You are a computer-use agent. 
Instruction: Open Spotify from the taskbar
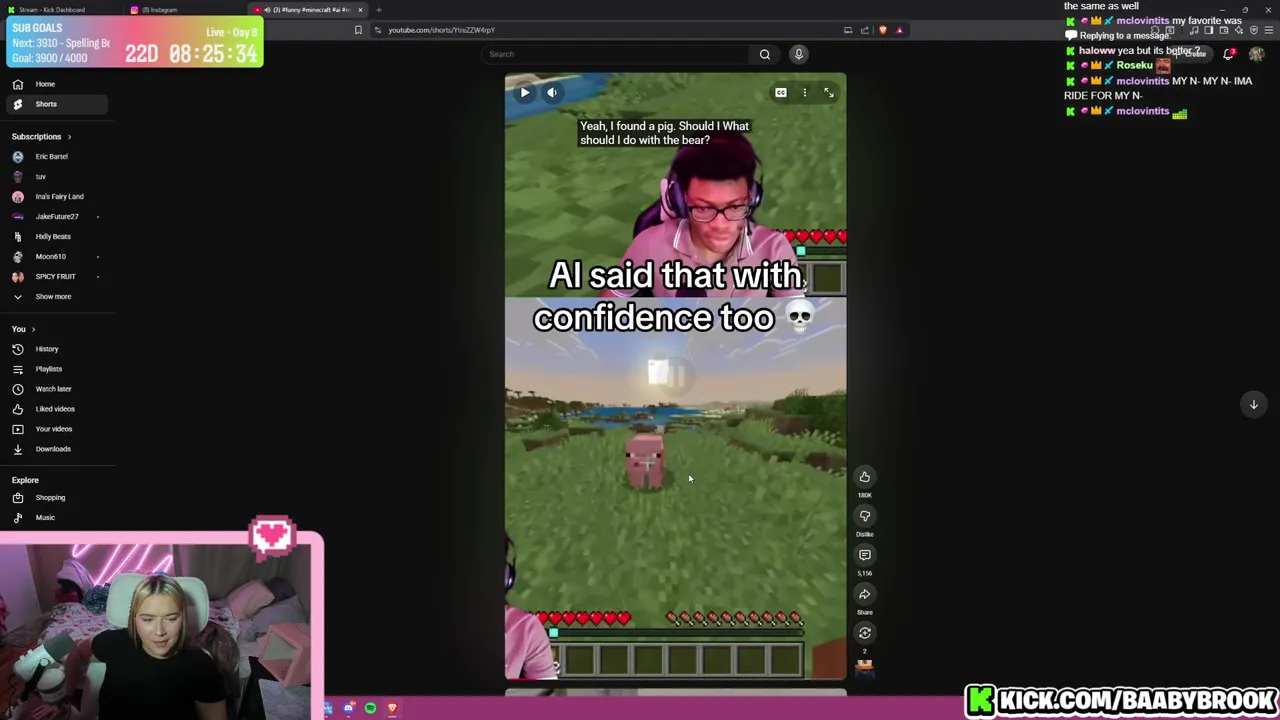coord(370,708)
